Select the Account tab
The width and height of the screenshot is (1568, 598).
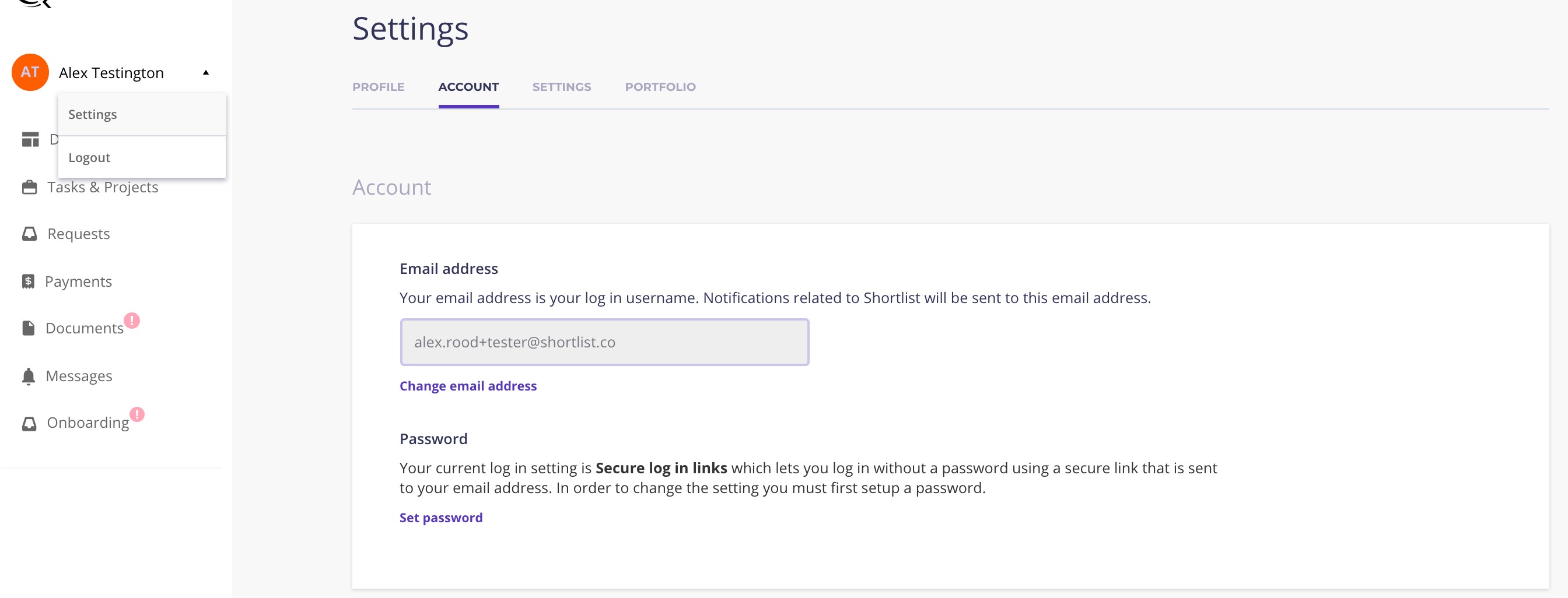pos(468,87)
